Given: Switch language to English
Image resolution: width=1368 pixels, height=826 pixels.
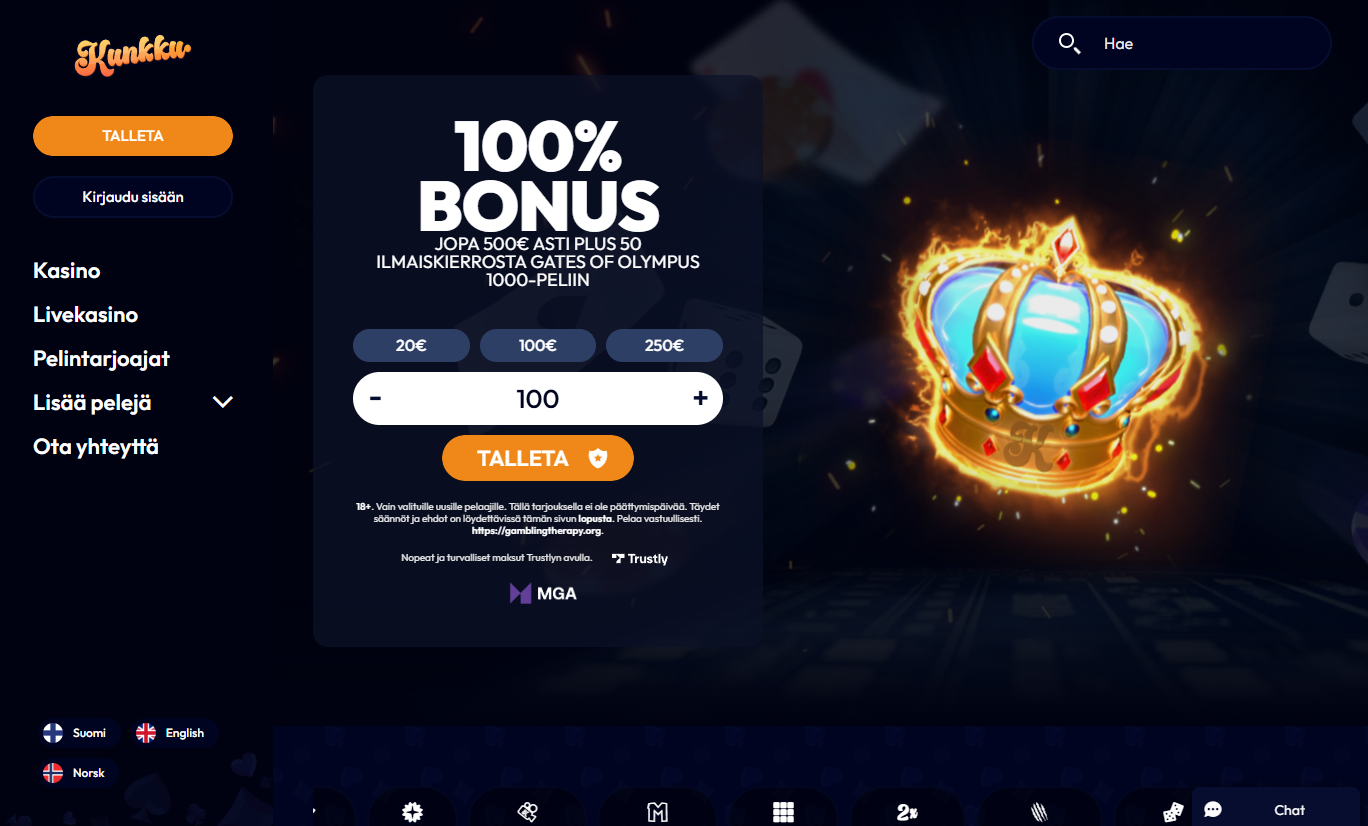Looking at the screenshot, I should coord(176,733).
